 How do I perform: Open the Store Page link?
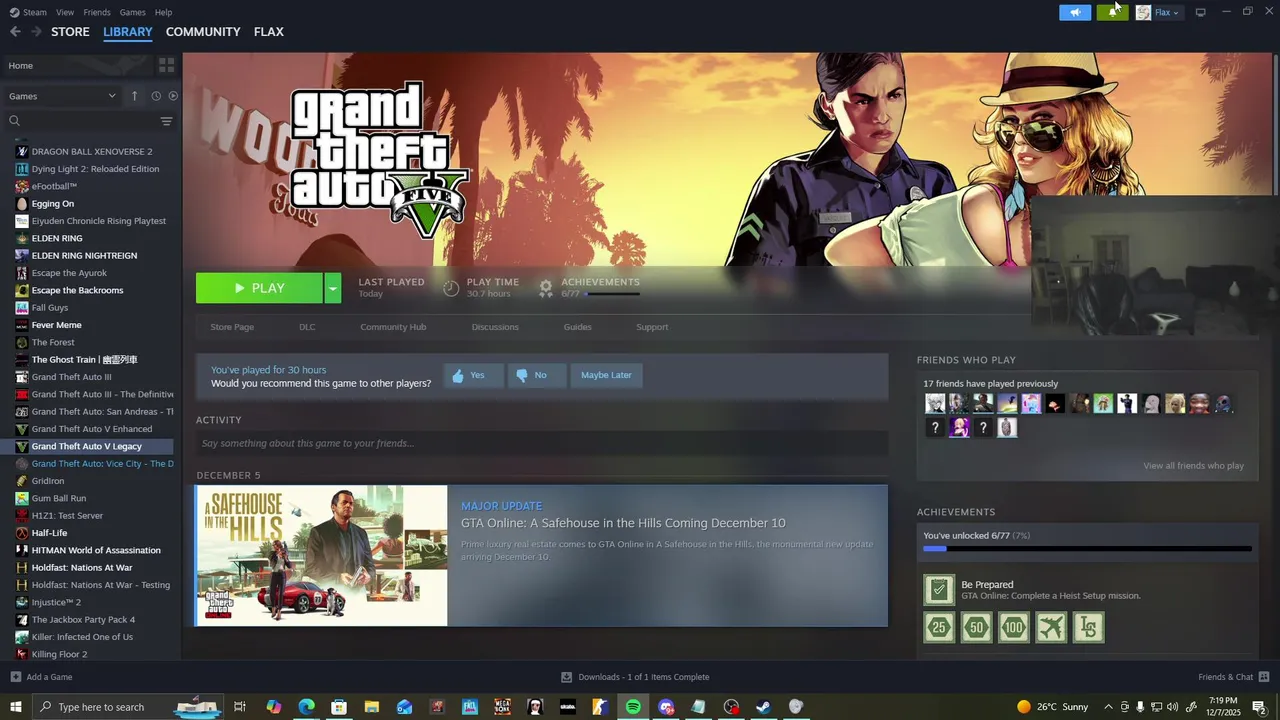click(232, 327)
